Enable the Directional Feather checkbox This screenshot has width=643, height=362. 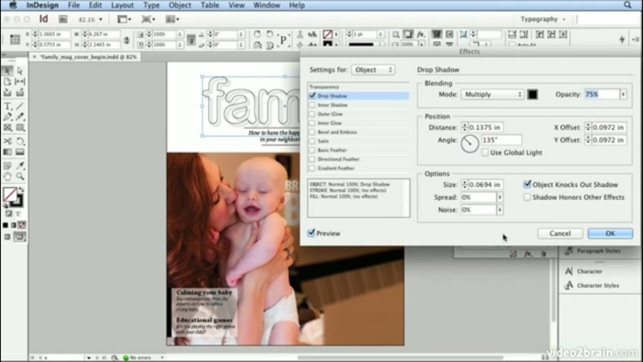click(x=312, y=159)
